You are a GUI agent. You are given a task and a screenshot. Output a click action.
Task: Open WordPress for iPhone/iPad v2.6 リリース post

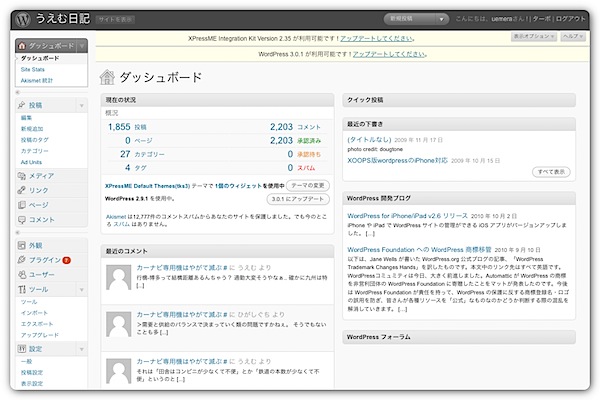pyautogui.click(x=407, y=216)
